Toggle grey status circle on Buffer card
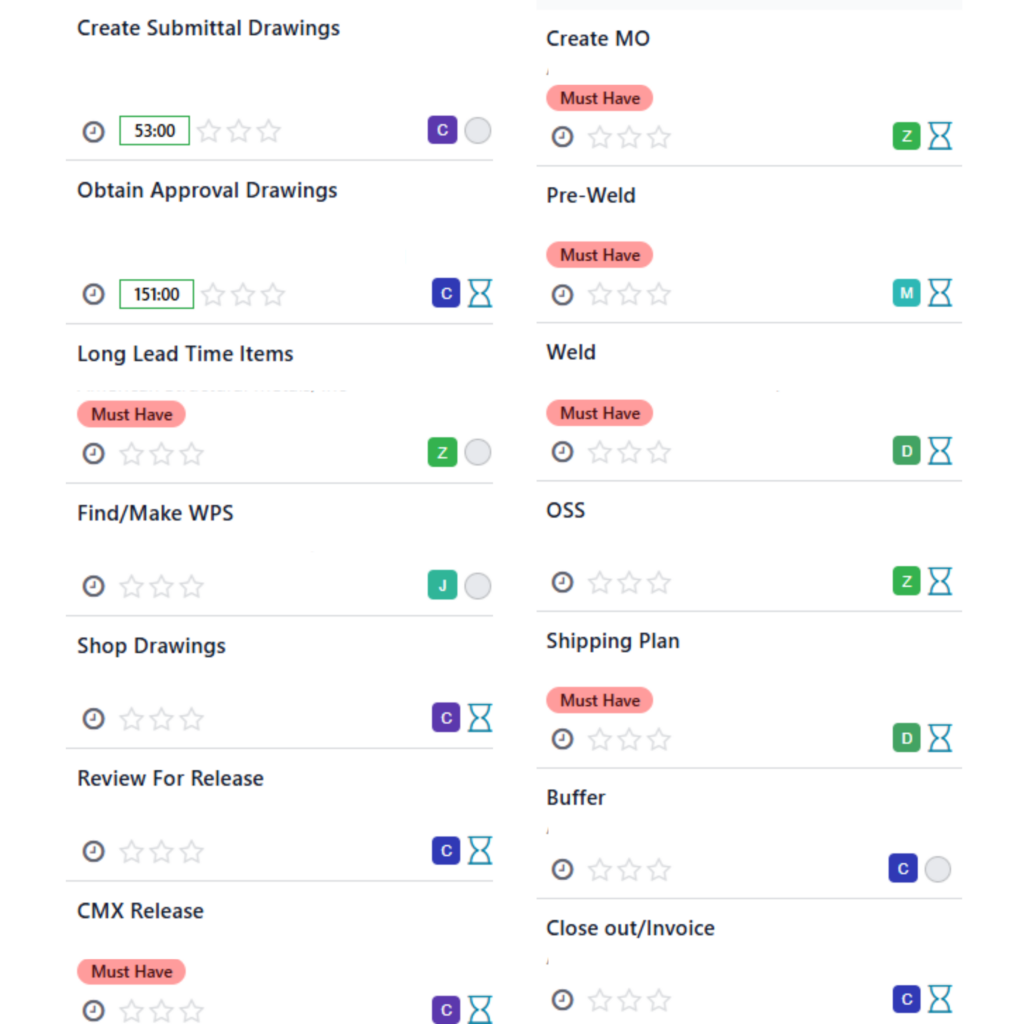Image resolution: width=1024 pixels, height=1024 pixels. point(938,869)
